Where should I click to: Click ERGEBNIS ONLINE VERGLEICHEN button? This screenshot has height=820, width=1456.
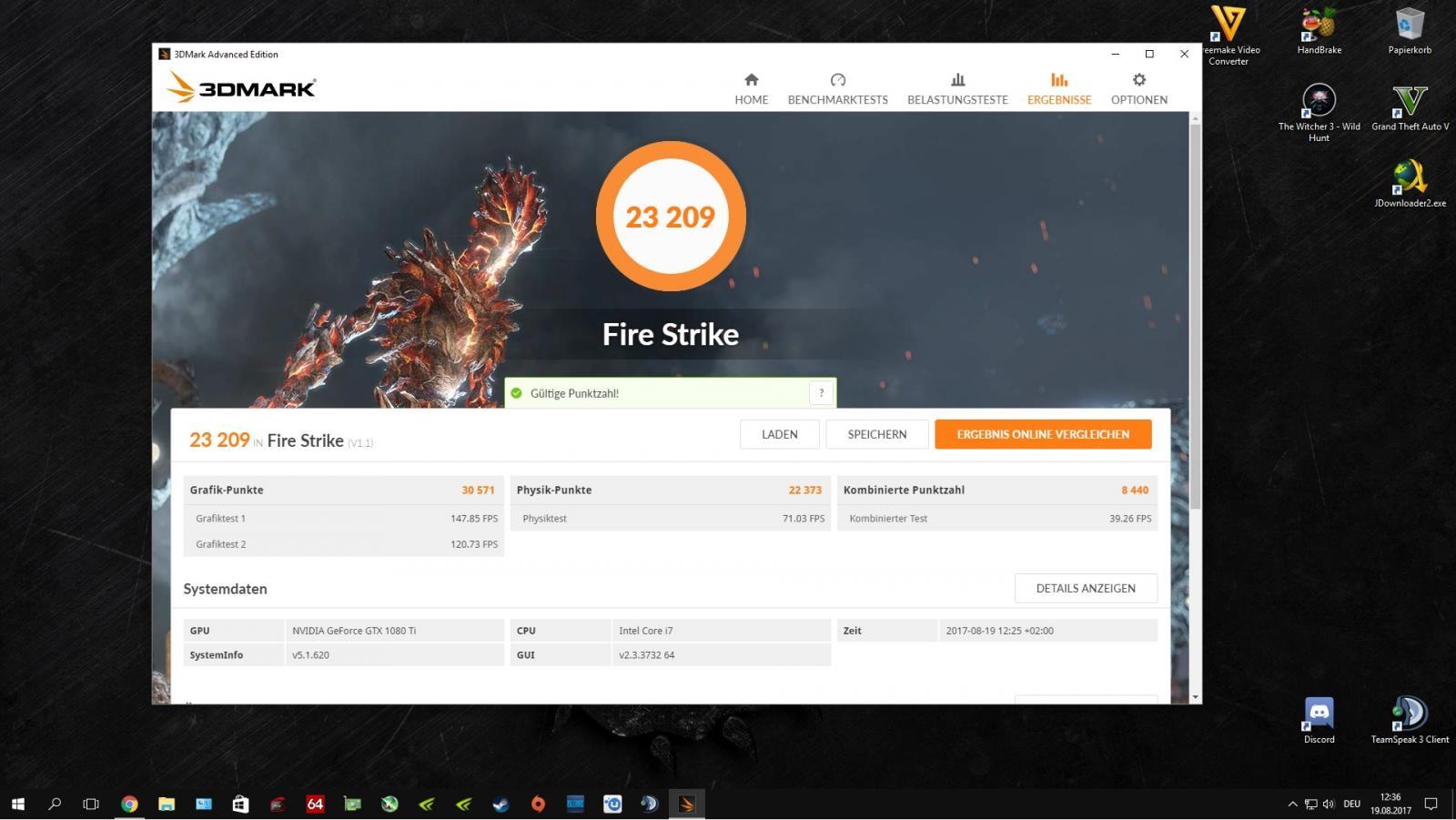coord(1043,434)
